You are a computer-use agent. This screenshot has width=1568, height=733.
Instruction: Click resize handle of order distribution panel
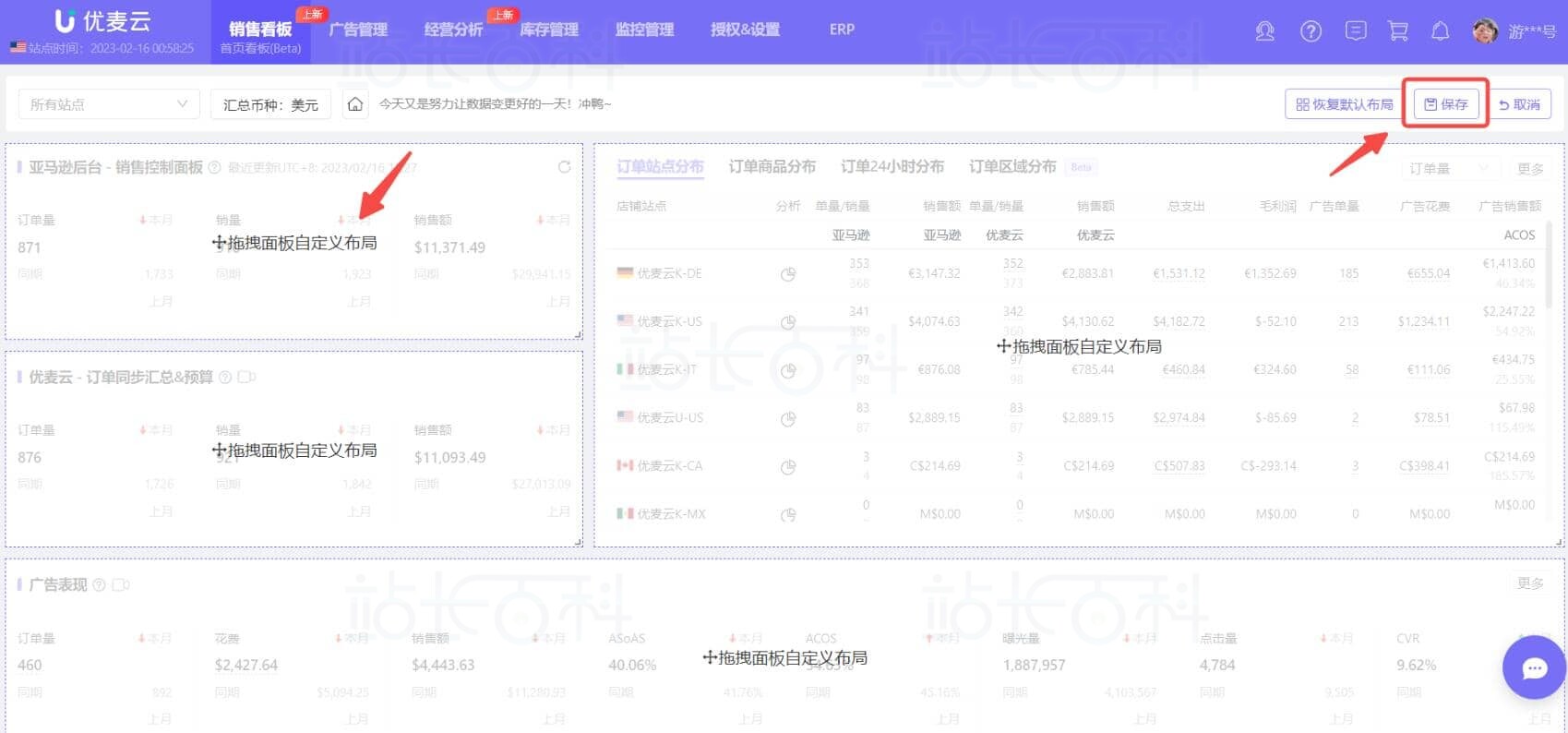tap(1560, 542)
